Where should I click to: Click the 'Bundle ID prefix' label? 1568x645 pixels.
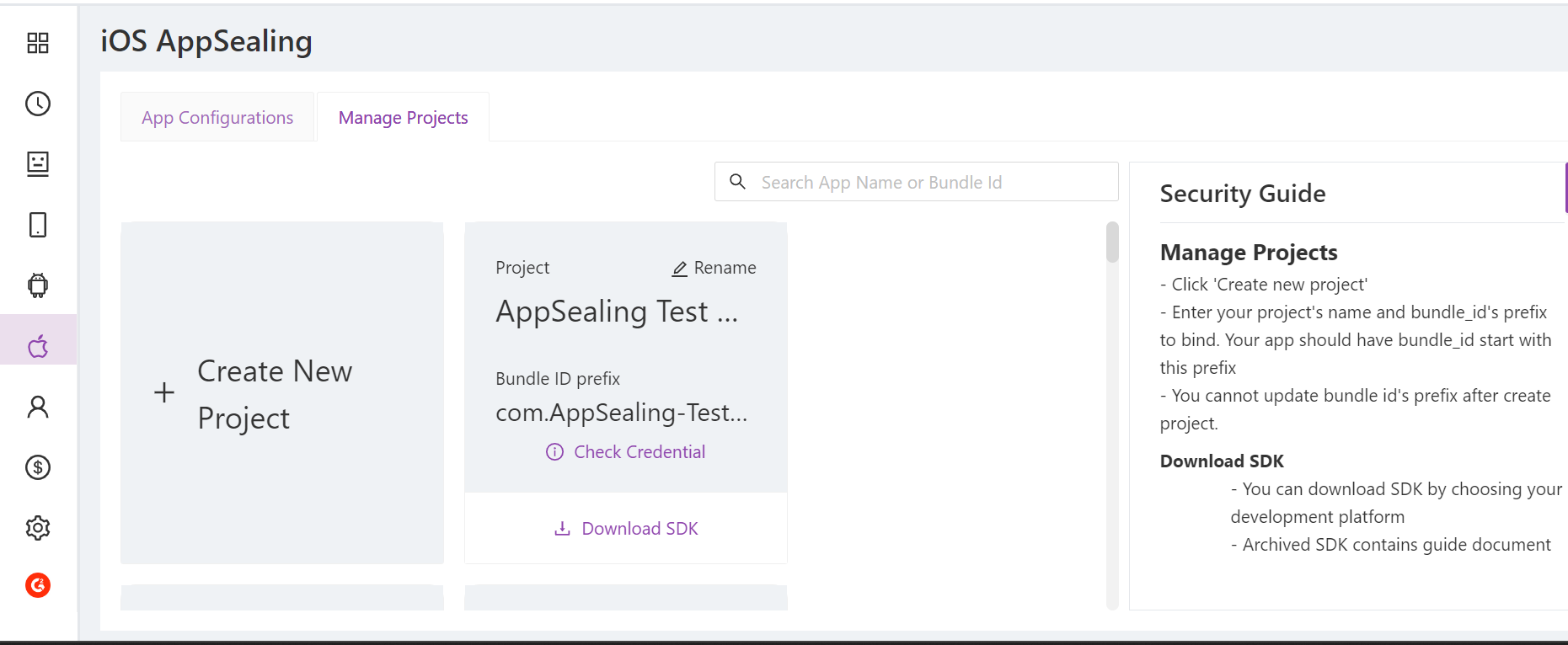coord(558,379)
